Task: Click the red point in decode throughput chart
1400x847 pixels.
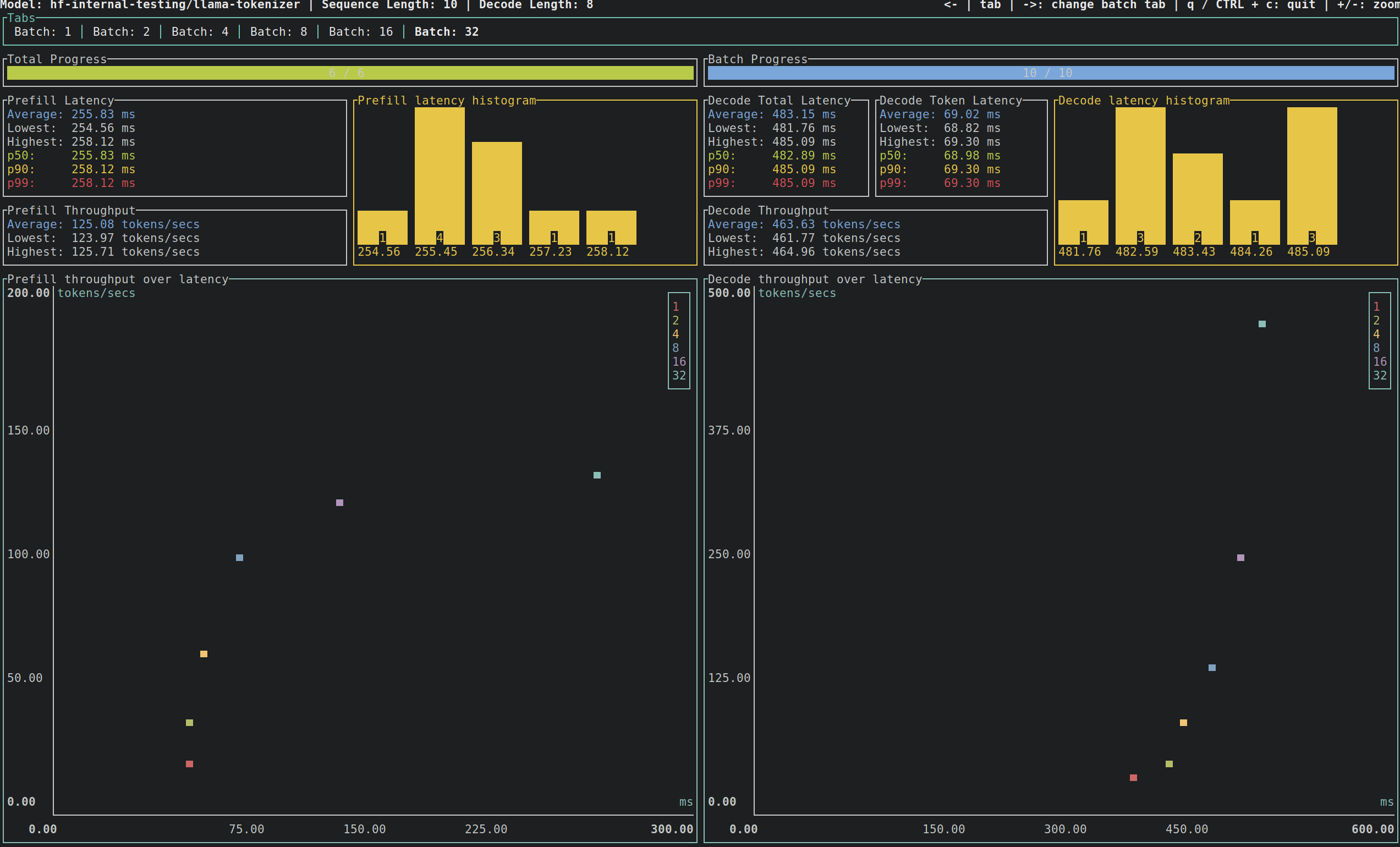Action: coord(1133,778)
